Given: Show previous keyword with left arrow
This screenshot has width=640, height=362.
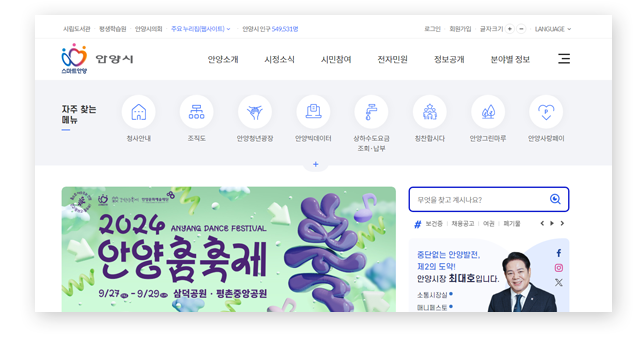Looking at the screenshot, I should [x=542, y=223].
